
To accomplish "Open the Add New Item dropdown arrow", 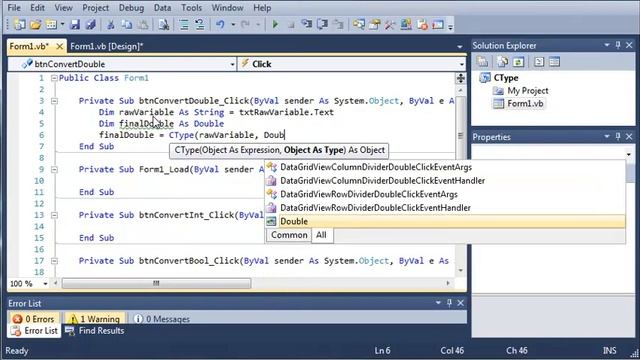I will coord(62,24).
